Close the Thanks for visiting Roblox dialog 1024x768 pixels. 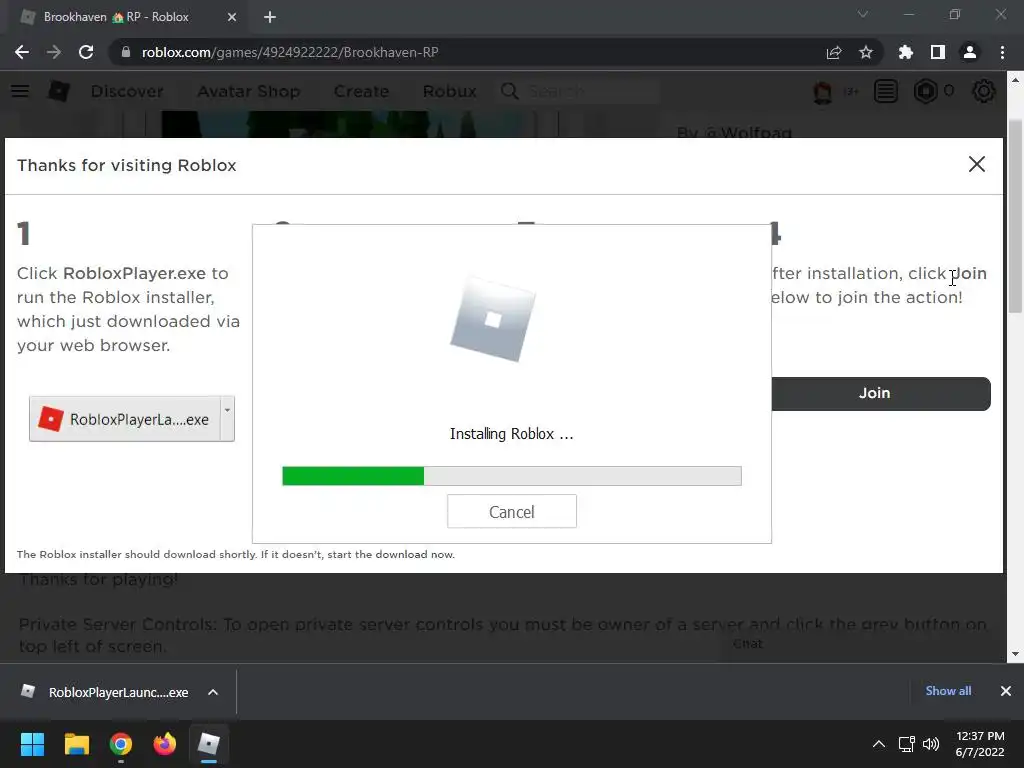click(x=977, y=164)
